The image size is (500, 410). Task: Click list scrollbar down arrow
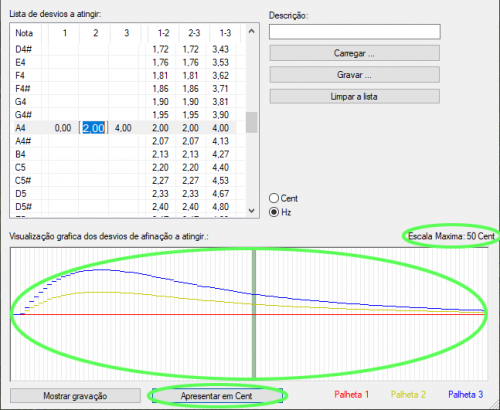point(252,211)
